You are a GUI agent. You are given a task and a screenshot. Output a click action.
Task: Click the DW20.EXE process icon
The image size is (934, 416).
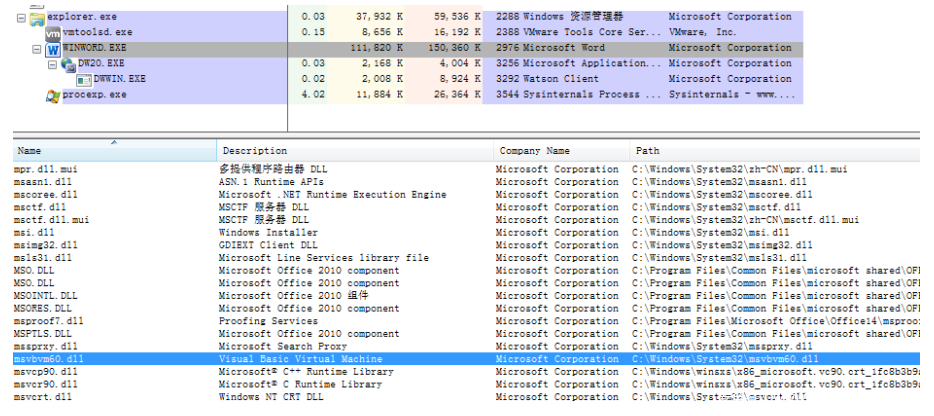(x=68, y=63)
